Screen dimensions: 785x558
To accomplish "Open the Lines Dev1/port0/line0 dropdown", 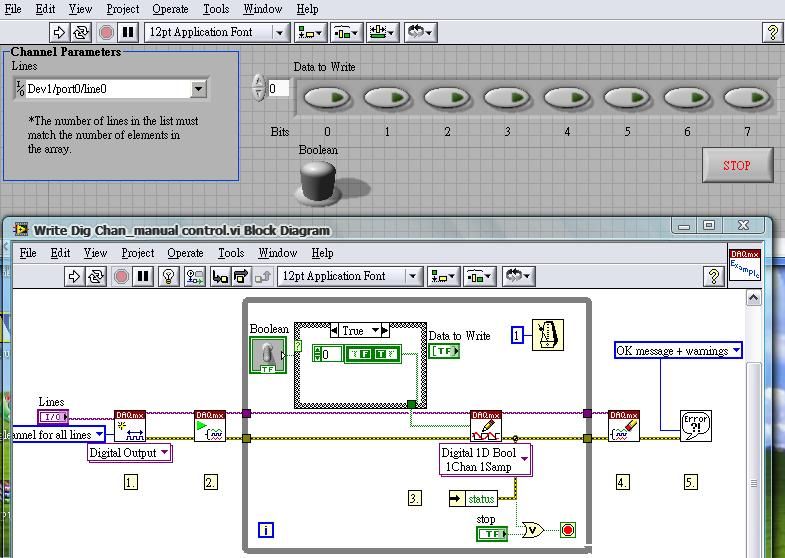I will (x=198, y=89).
